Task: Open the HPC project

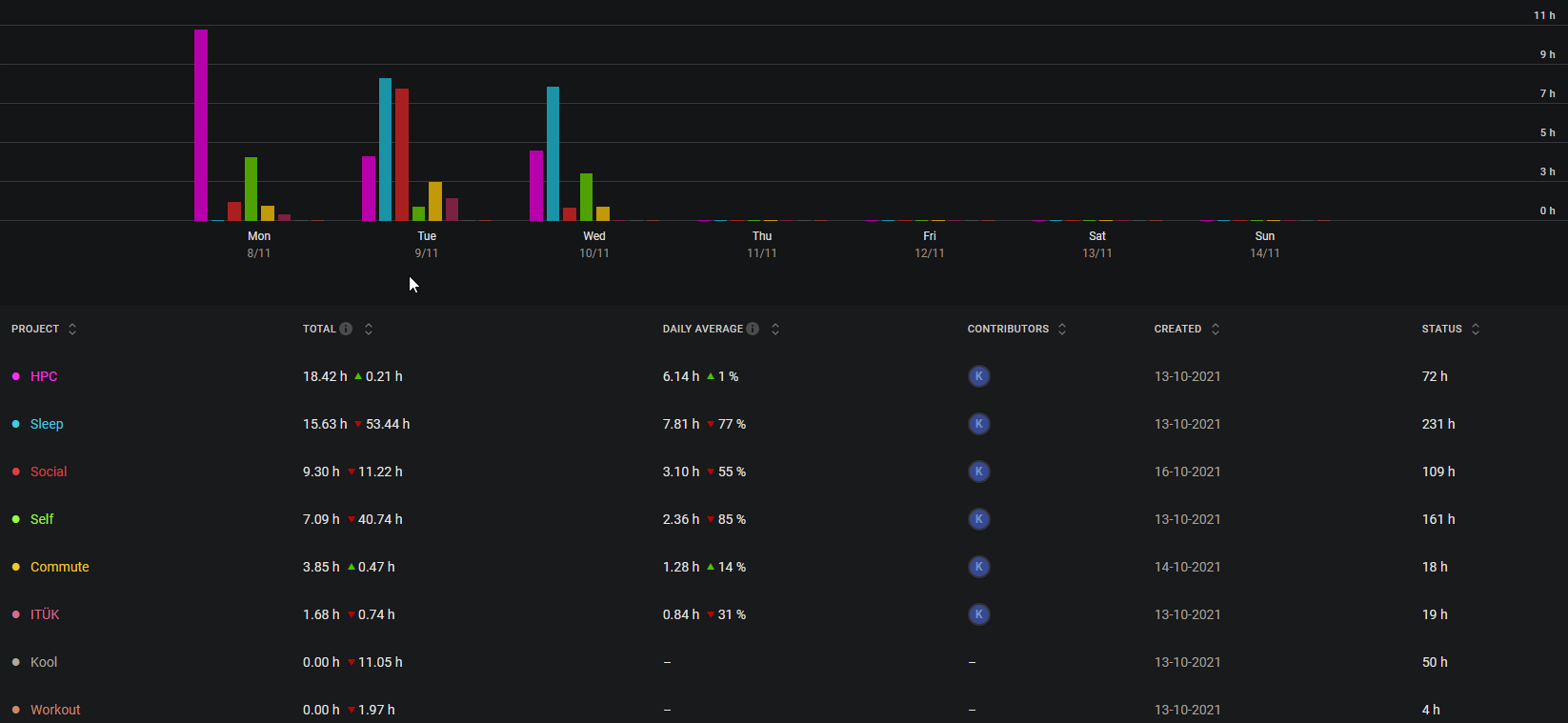Action: point(44,376)
